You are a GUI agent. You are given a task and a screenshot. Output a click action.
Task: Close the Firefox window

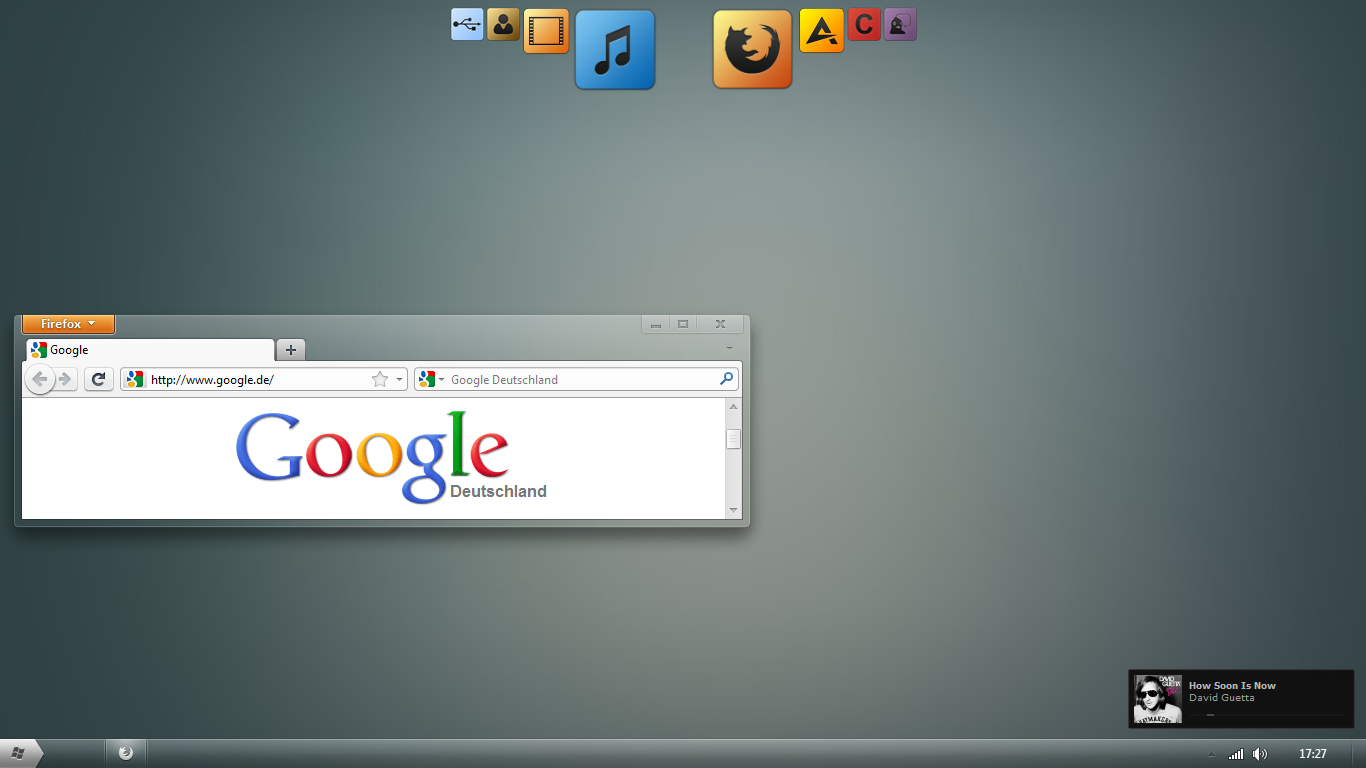tap(720, 324)
